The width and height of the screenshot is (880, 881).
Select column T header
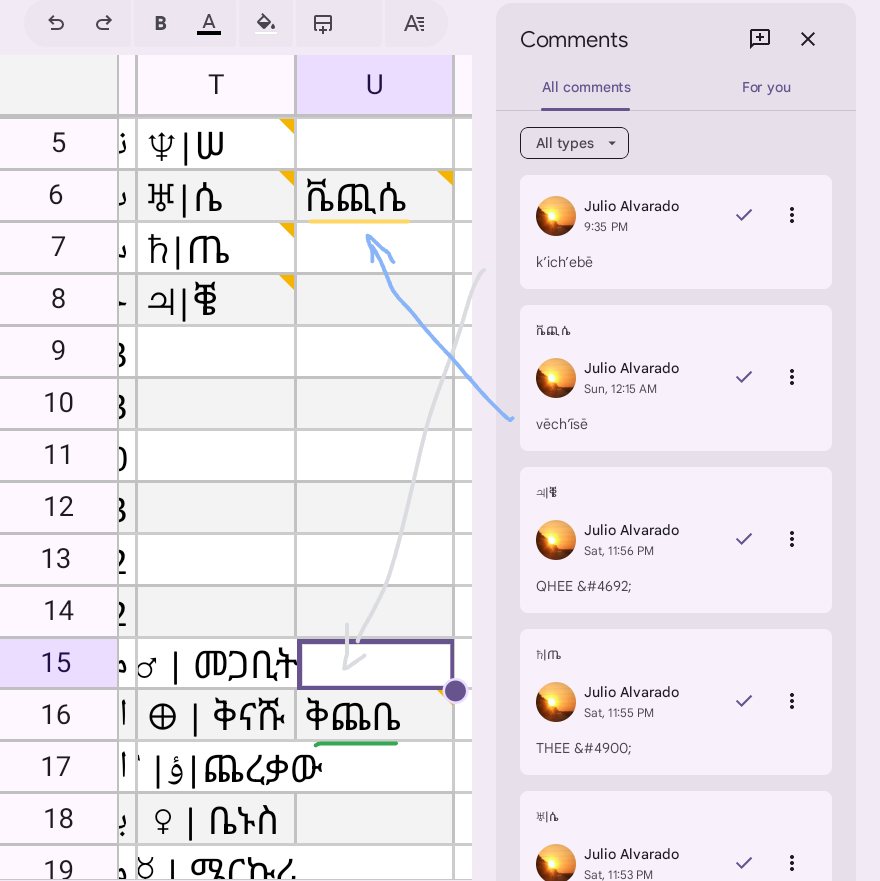coord(216,85)
